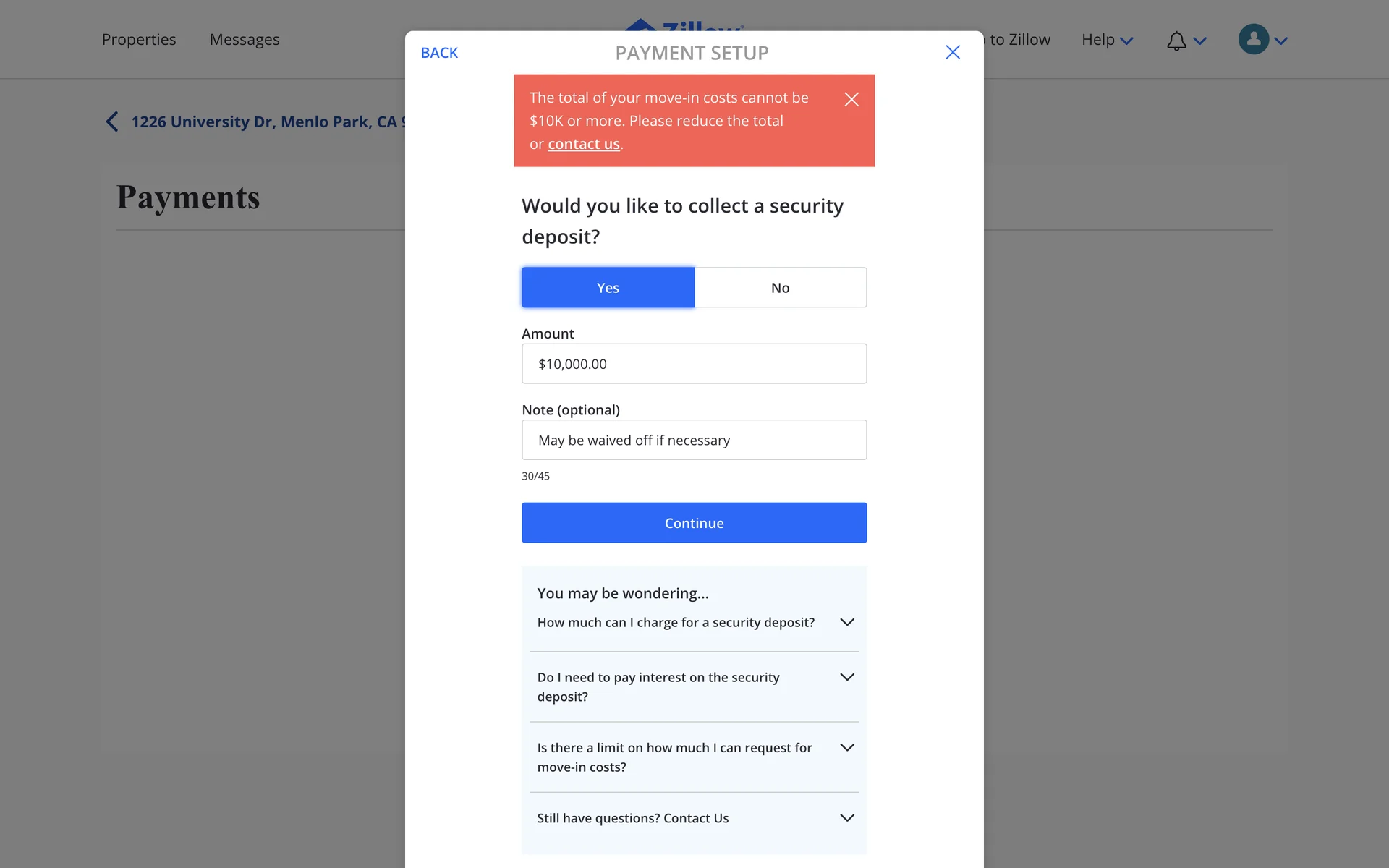Focus the Amount input field
1389x868 pixels.
point(694,364)
